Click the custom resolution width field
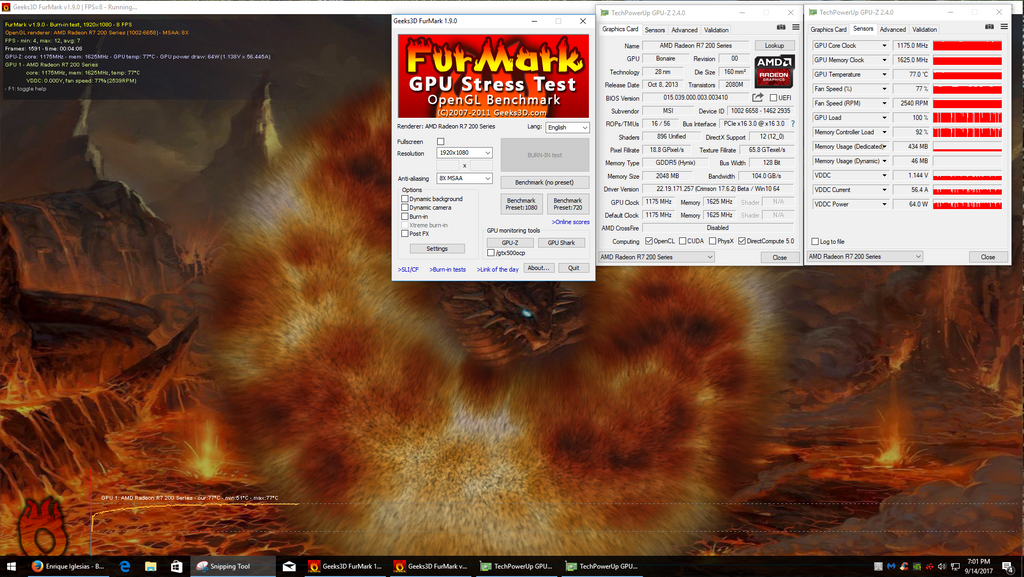Viewport: 1024px width, 577px height. 447,165
